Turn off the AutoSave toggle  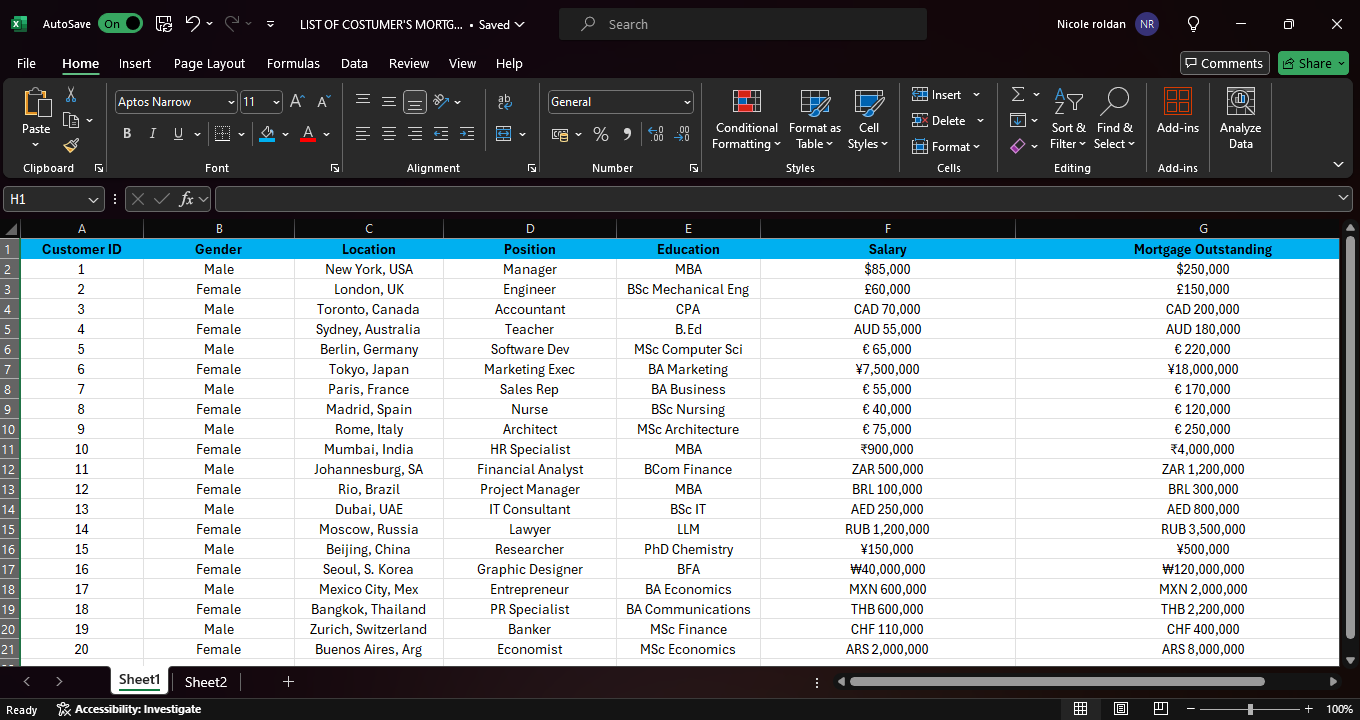pos(121,24)
